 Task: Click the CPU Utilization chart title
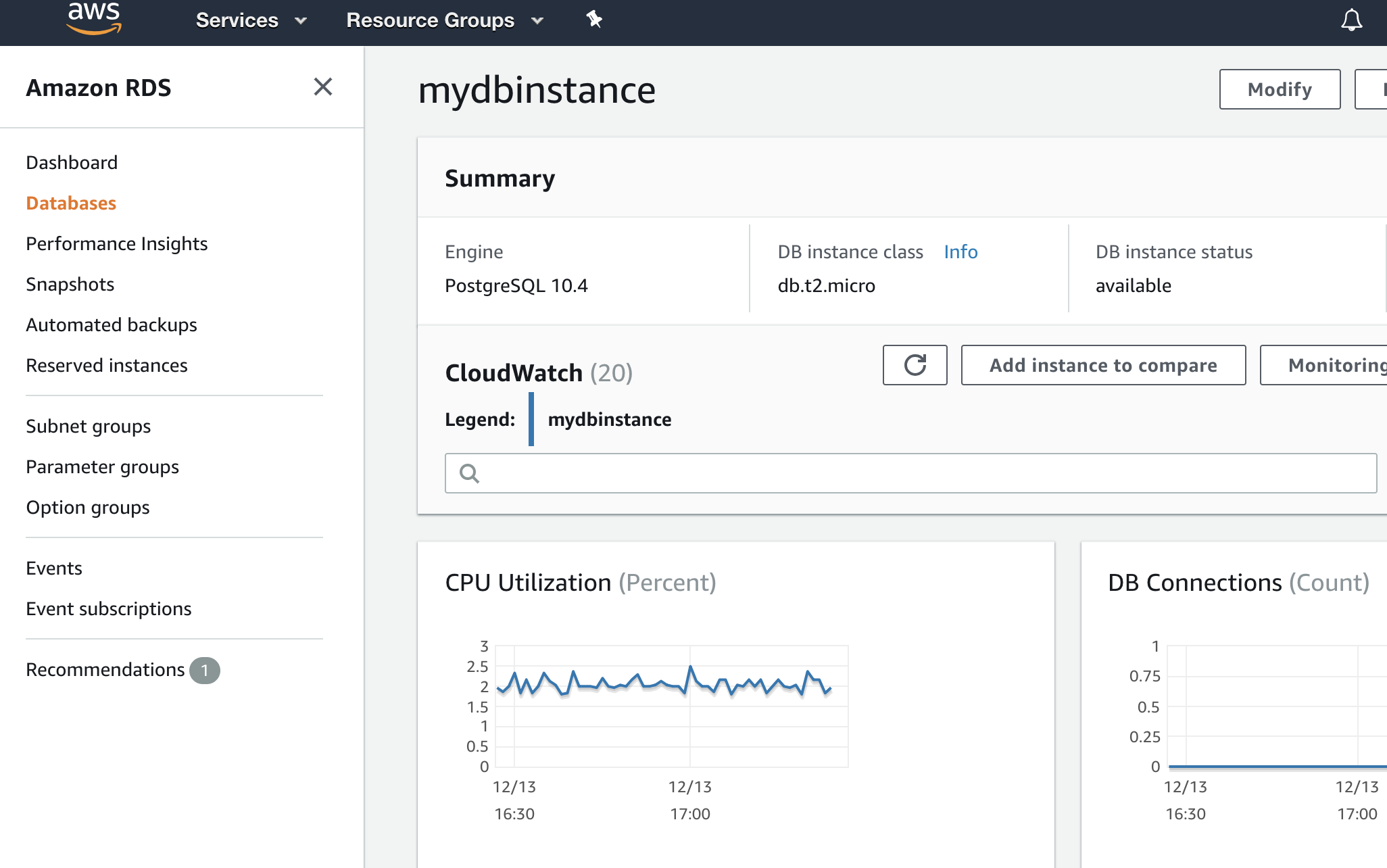(x=581, y=583)
